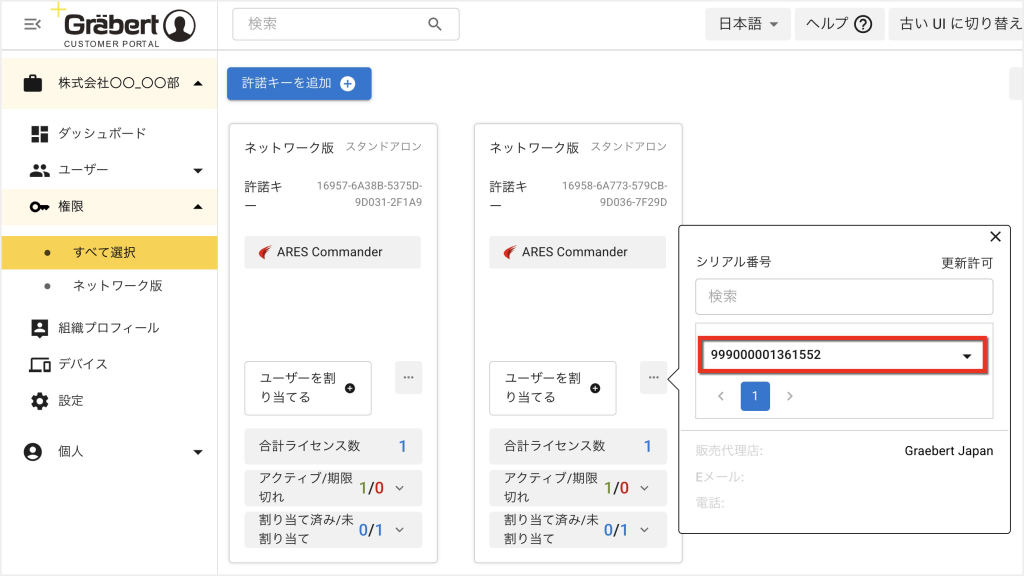Click the 許諾キーを追加 button
This screenshot has width=1024, height=576.
coord(299,84)
